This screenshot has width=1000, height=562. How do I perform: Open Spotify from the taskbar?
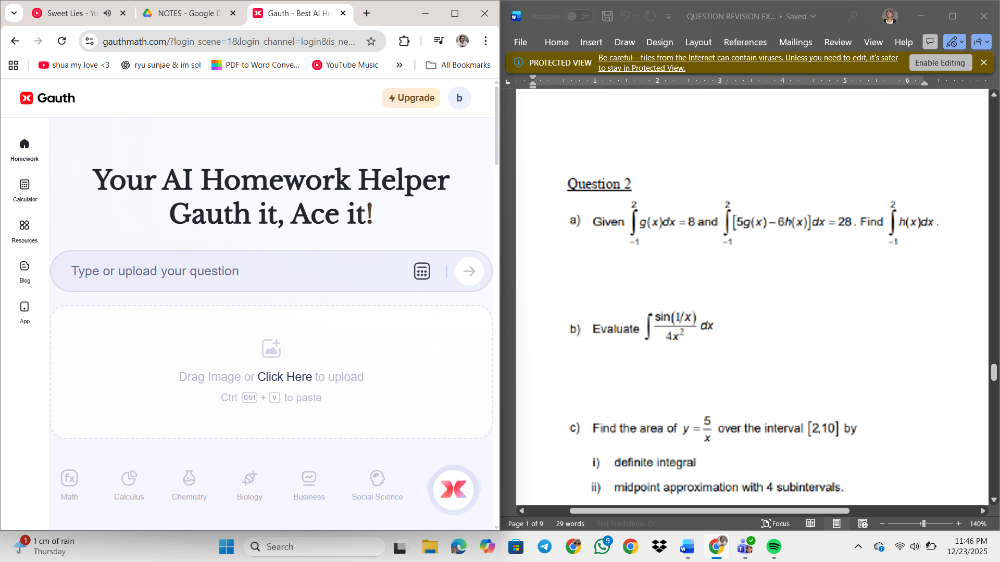pos(773,547)
